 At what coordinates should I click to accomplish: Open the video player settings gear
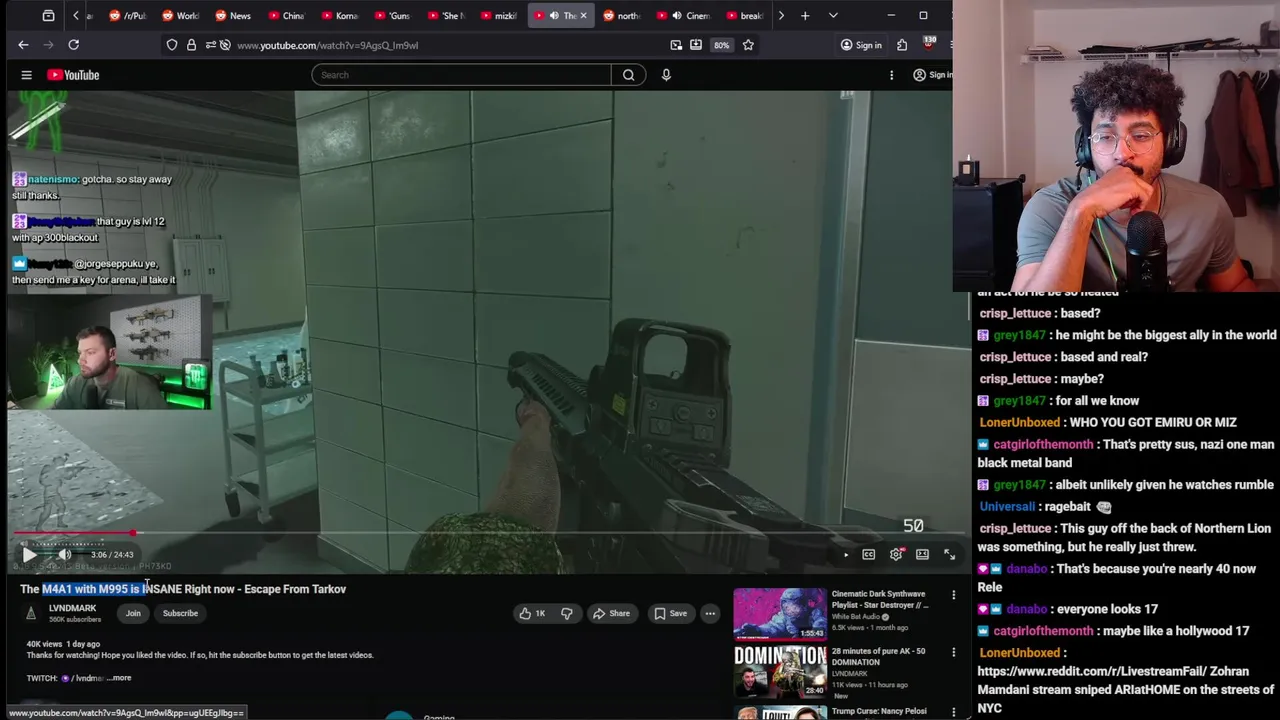point(896,555)
